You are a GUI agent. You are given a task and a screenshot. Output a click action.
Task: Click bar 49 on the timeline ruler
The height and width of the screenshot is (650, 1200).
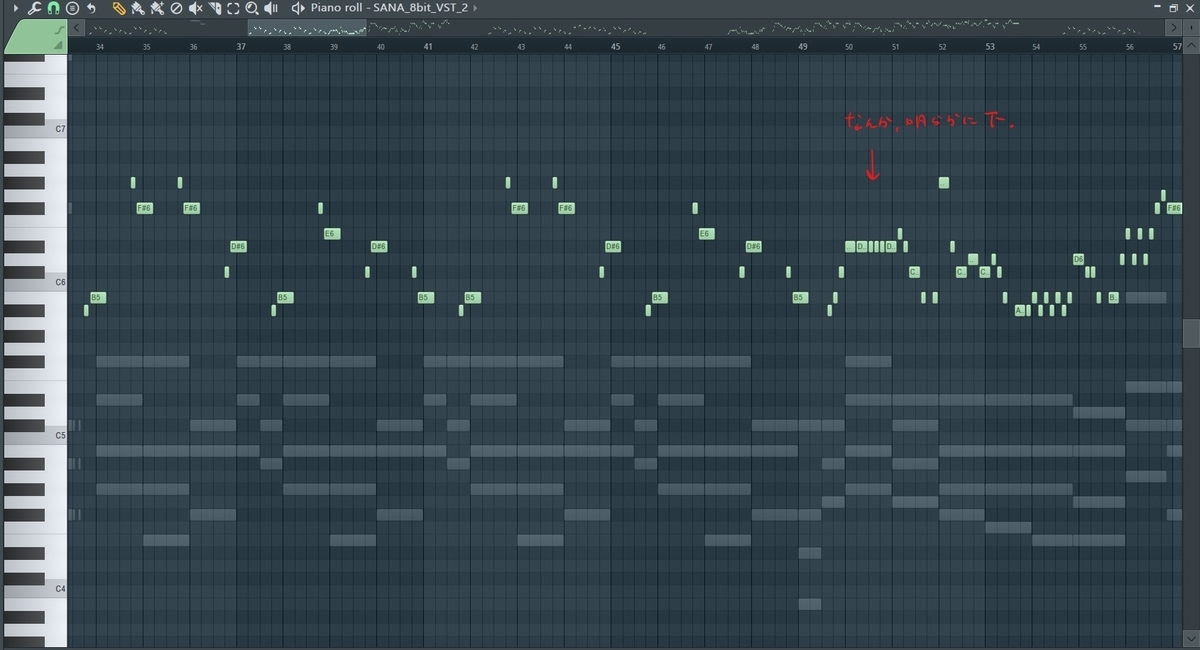pos(803,46)
